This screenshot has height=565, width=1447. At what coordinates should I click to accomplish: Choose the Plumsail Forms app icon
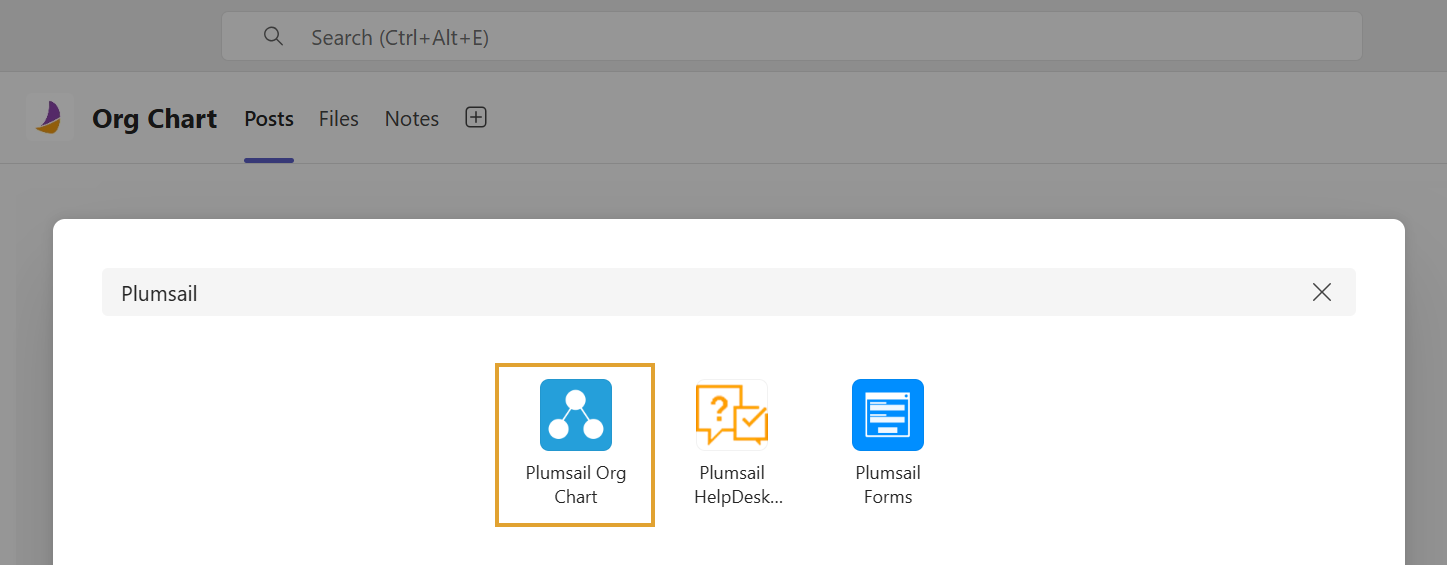888,415
